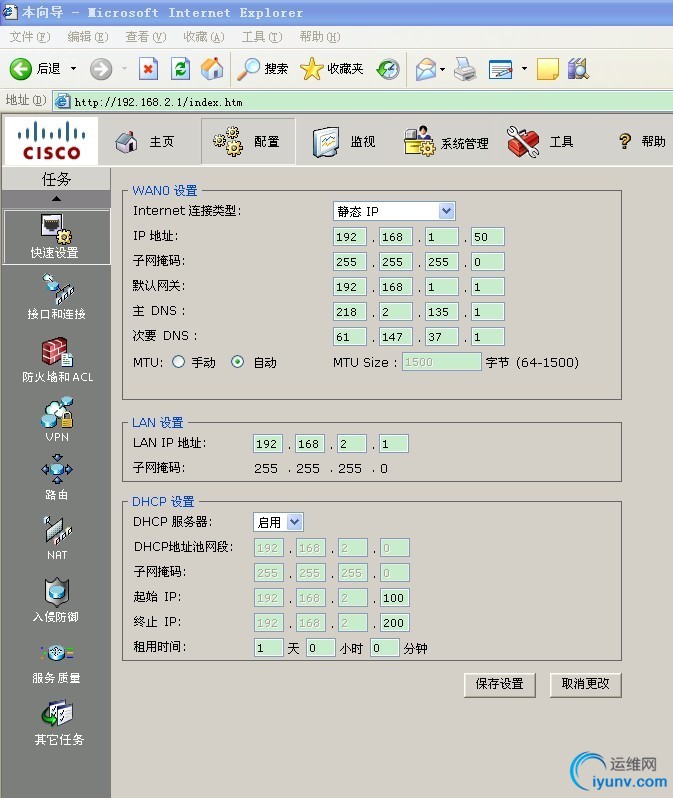Image resolution: width=673 pixels, height=798 pixels.
Task: Open the 帮助 help tab
Action: 641,141
